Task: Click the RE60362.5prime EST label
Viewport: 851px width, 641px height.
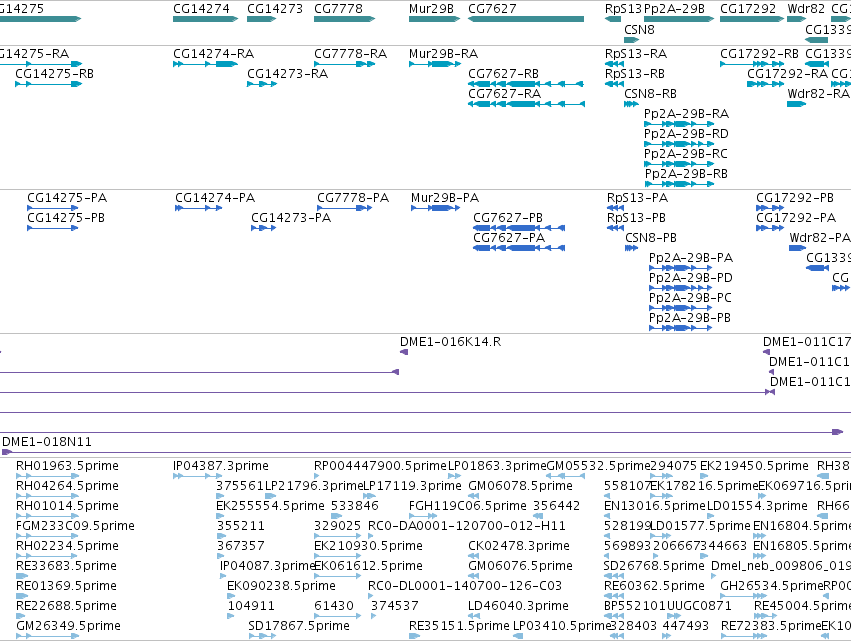Action: click(x=654, y=586)
